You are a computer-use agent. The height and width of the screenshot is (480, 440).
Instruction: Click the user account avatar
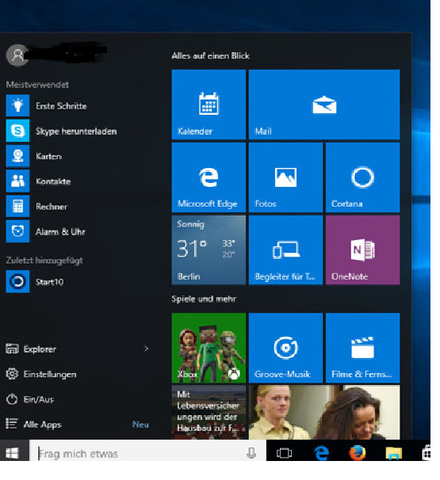coord(17,55)
